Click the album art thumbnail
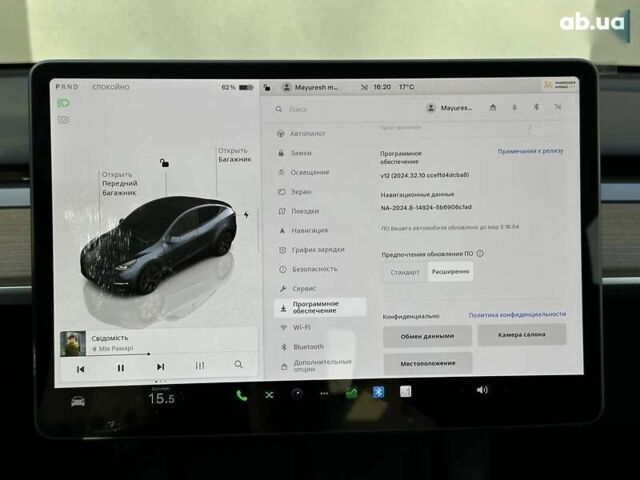The height and width of the screenshot is (480, 640). point(73,344)
